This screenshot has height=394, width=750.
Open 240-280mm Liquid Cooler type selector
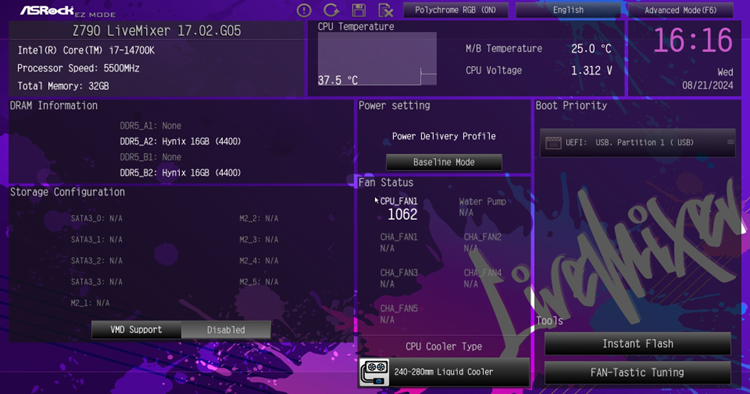444,372
